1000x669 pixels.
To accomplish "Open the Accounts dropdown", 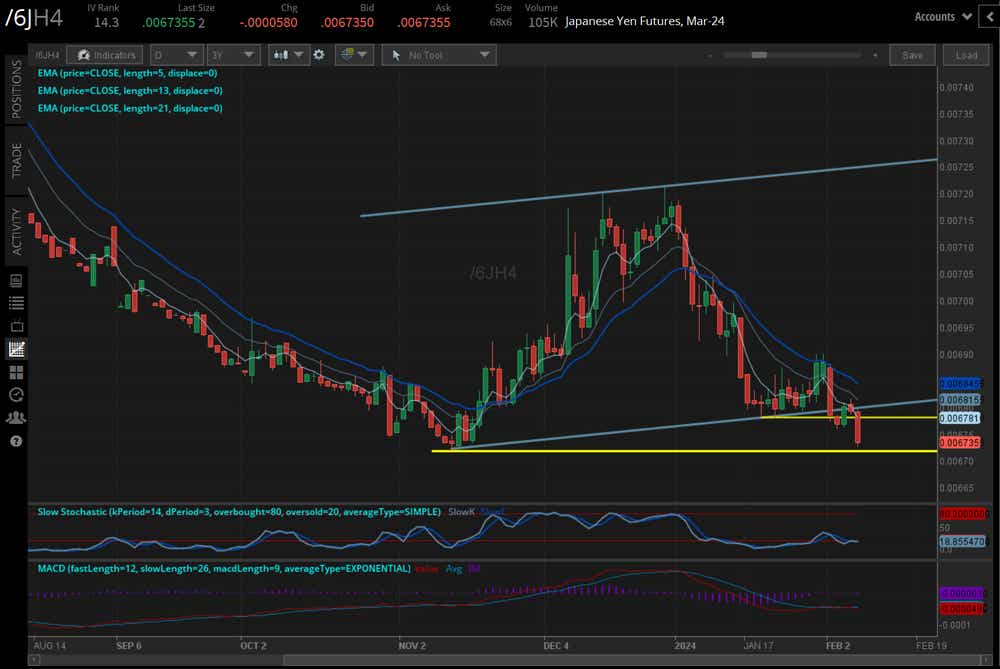I will click(941, 16).
